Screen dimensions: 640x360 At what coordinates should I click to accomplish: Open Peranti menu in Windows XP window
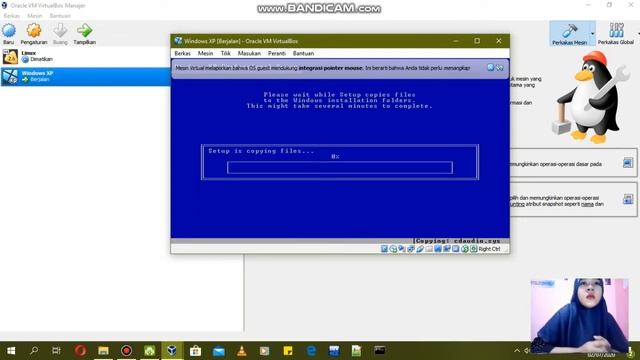(277, 53)
